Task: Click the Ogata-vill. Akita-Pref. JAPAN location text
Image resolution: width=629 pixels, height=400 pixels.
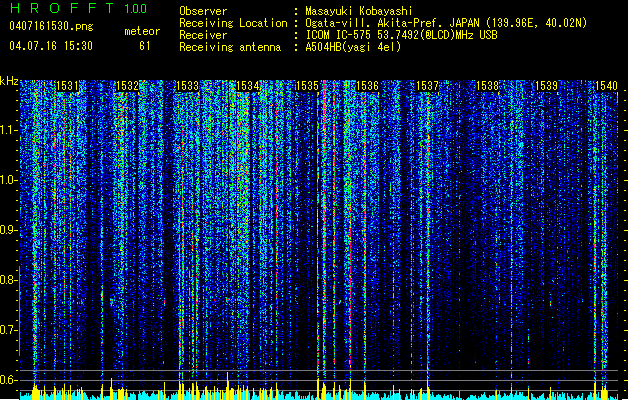Action: (x=446, y=23)
